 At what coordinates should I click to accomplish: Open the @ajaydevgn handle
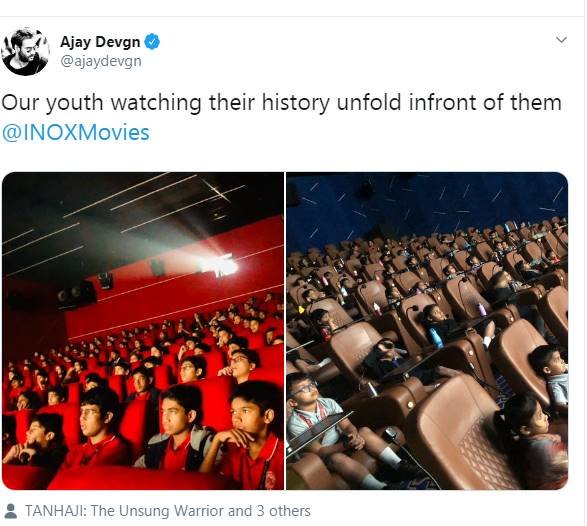click(101, 61)
